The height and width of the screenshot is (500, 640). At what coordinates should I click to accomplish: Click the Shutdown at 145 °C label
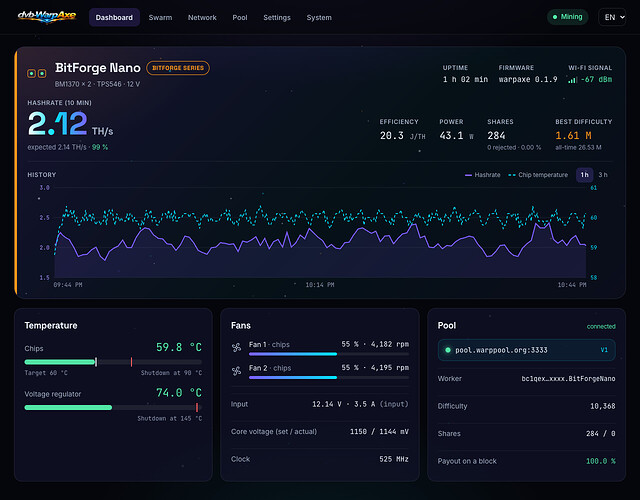point(169,419)
